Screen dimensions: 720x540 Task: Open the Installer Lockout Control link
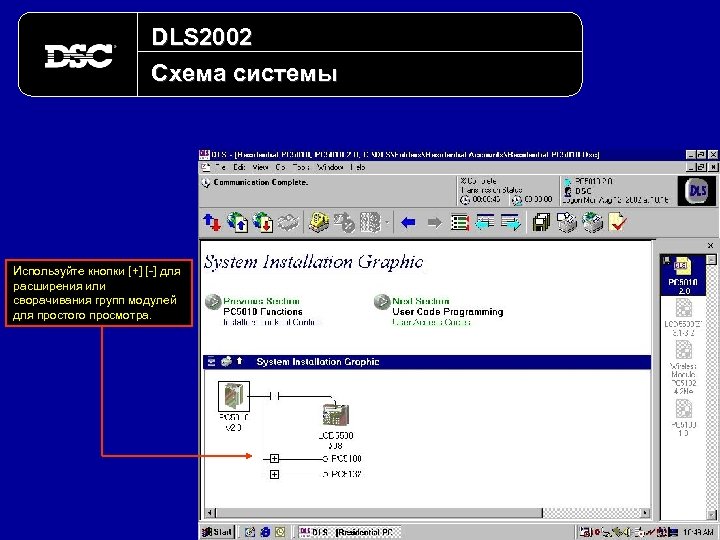[269, 322]
